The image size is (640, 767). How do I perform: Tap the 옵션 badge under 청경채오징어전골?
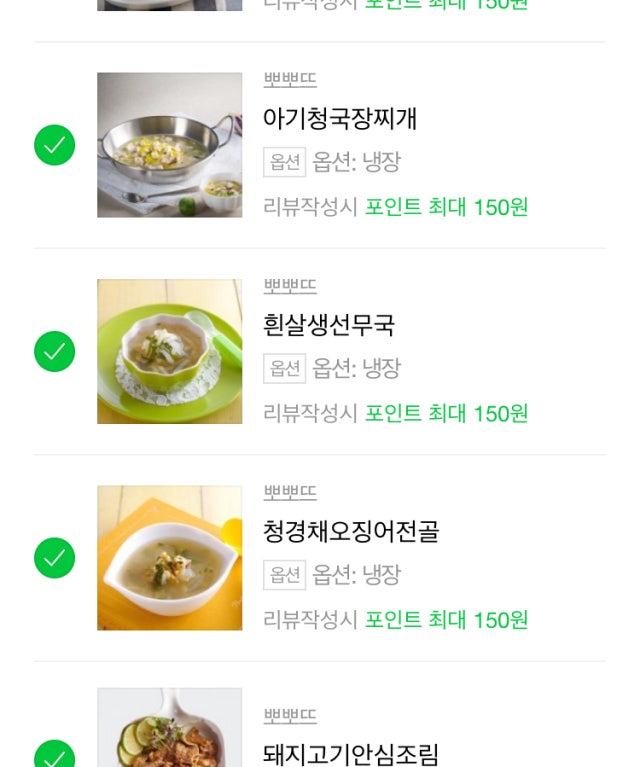[284, 575]
